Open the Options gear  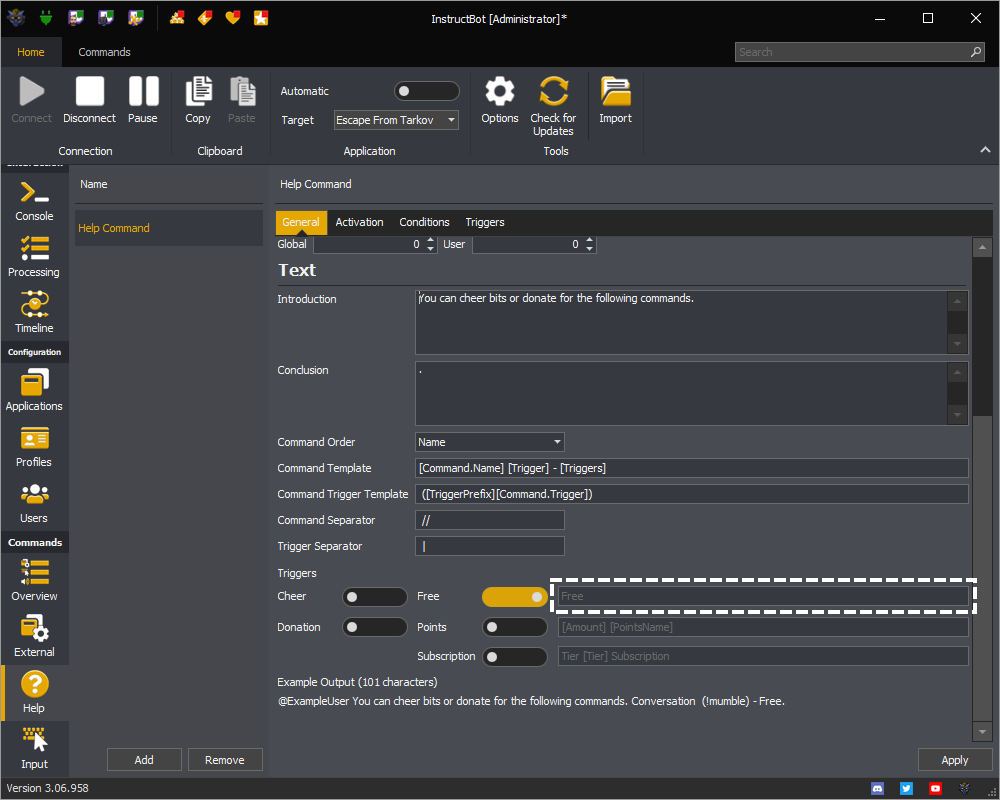click(x=500, y=99)
